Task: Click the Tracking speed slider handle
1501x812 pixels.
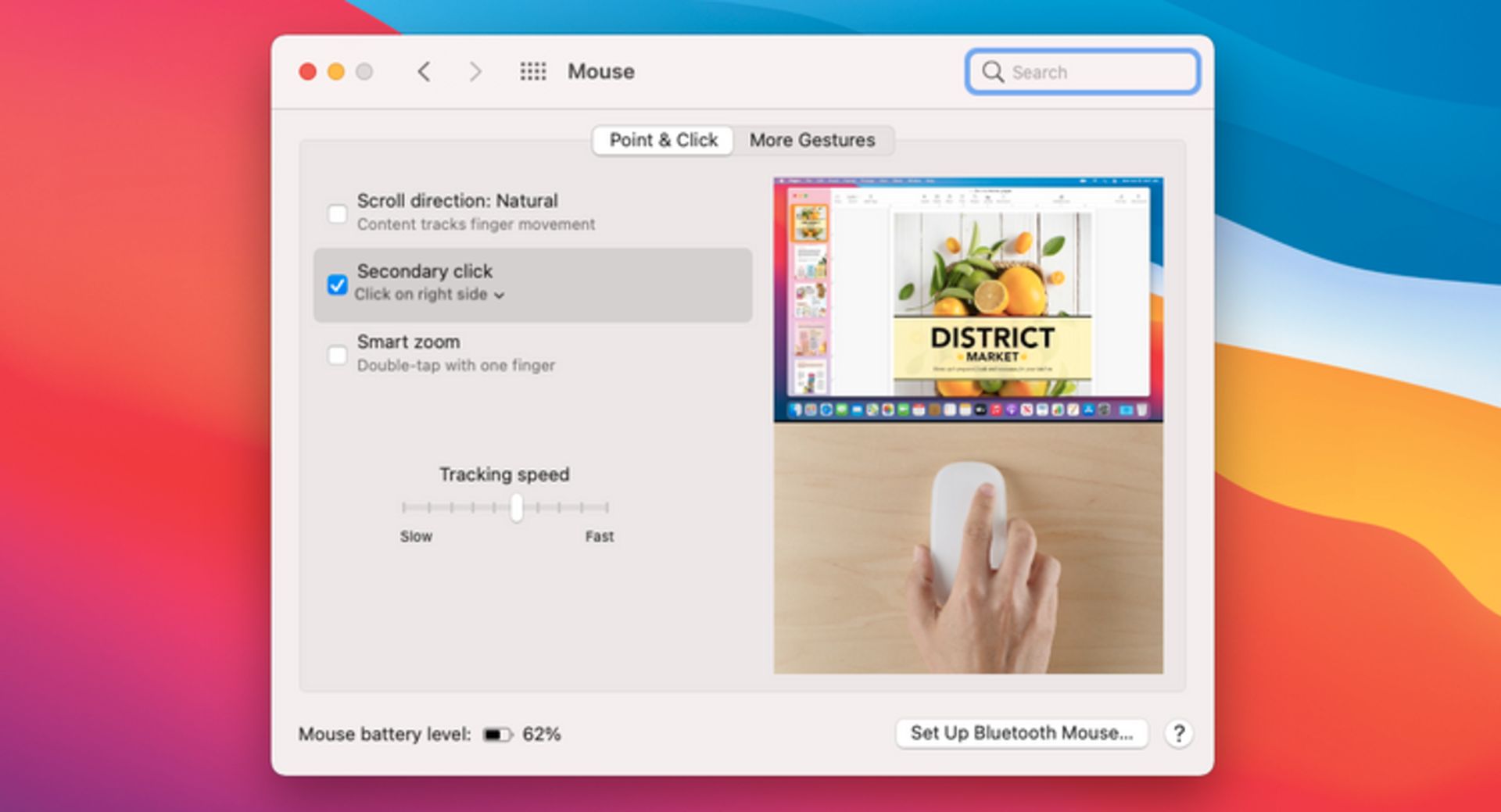Action: pyautogui.click(x=516, y=508)
